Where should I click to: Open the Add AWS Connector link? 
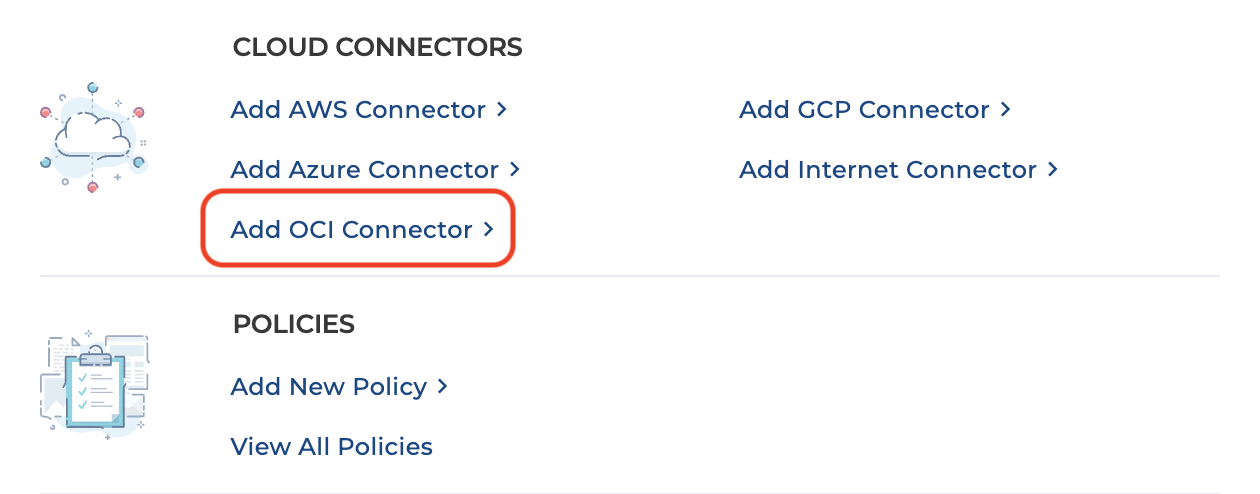(358, 110)
